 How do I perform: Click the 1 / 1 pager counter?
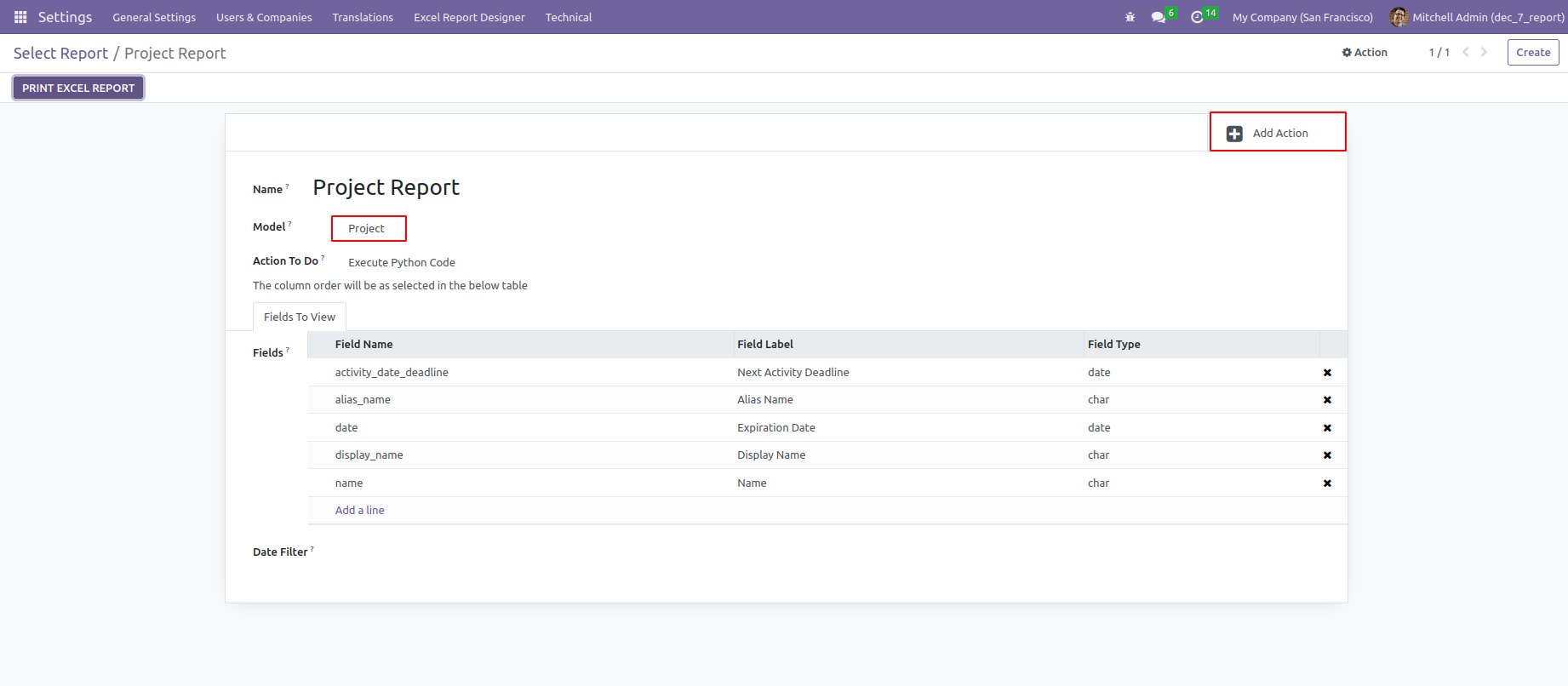coord(1439,52)
